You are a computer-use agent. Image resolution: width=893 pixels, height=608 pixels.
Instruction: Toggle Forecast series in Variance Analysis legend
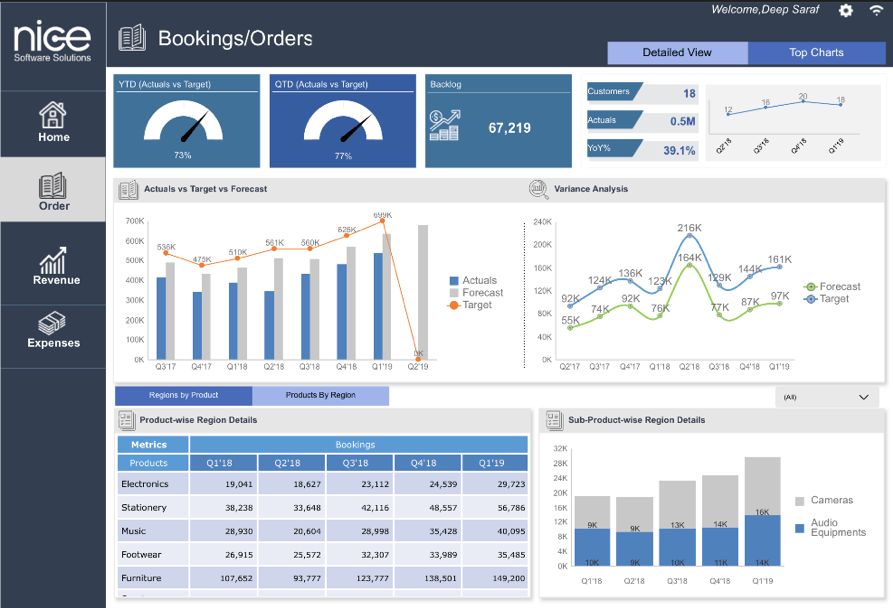click(838, 287)
